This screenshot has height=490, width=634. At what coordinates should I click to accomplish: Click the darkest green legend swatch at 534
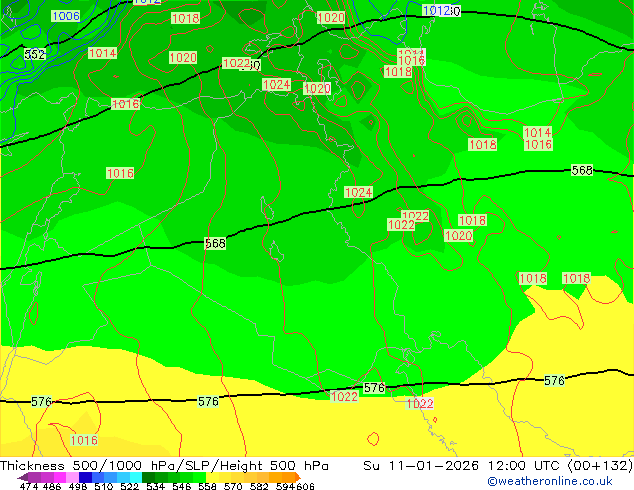pos(148,477)
